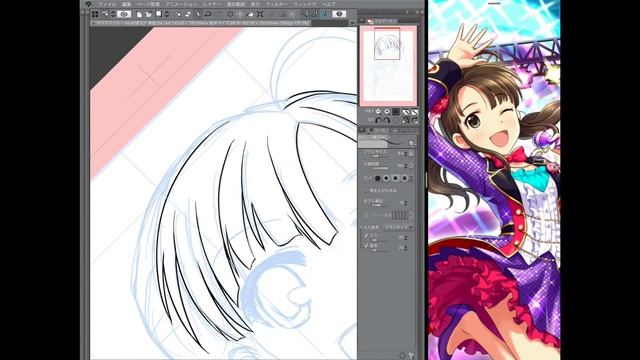
Task: Open the レイヤー (Layer) menu
Action: click(x=213, y=4)
